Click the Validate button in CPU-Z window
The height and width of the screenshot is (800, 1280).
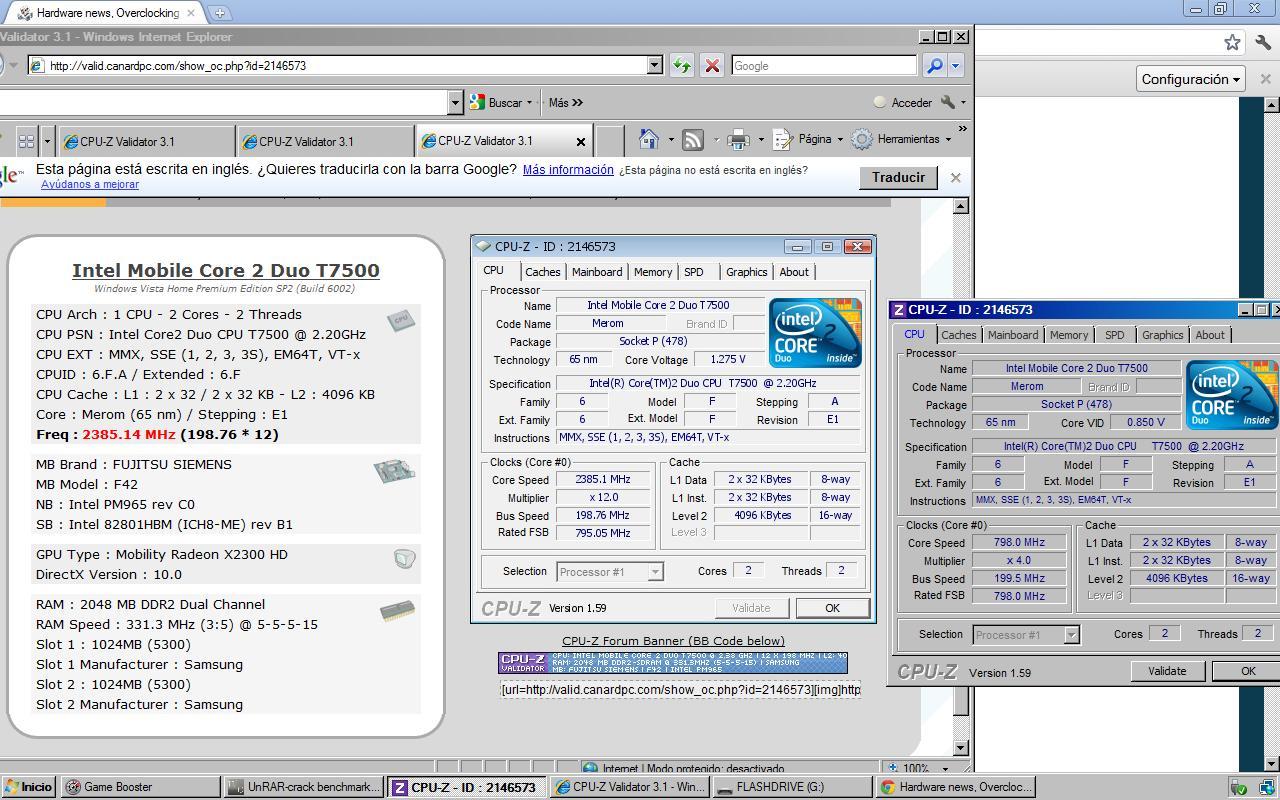pyautogui.click(x=1166, y=671)
